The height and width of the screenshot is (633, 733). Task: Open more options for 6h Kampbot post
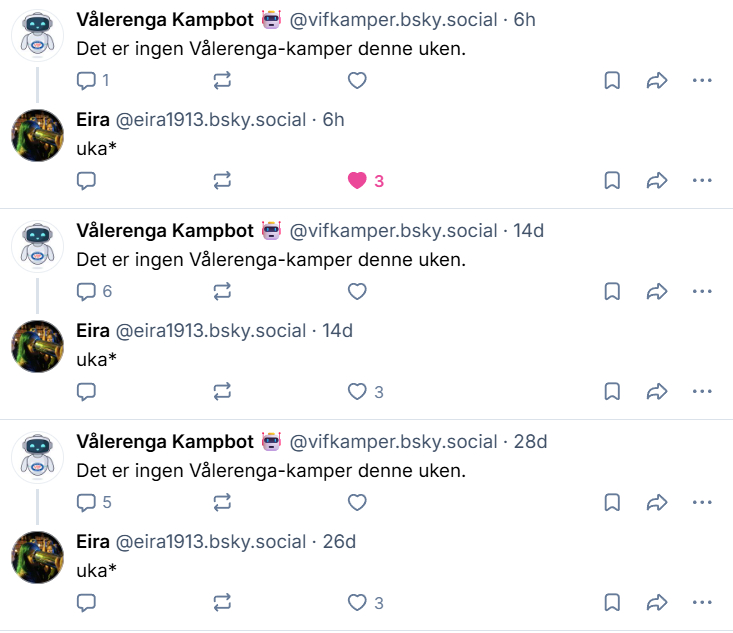pyautogui.click(x=702, y=81)
